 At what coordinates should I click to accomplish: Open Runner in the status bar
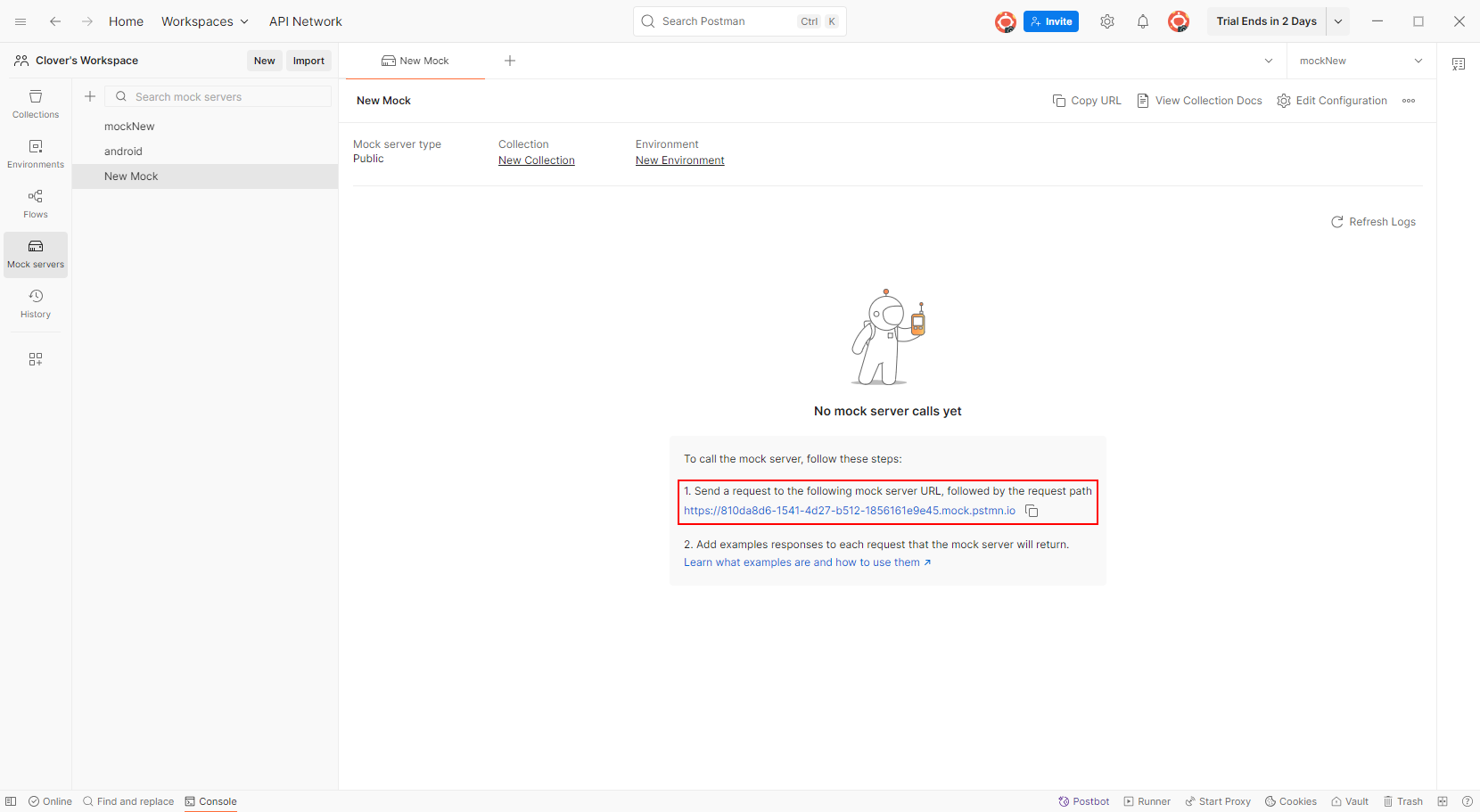click(x=1147, y=801)
